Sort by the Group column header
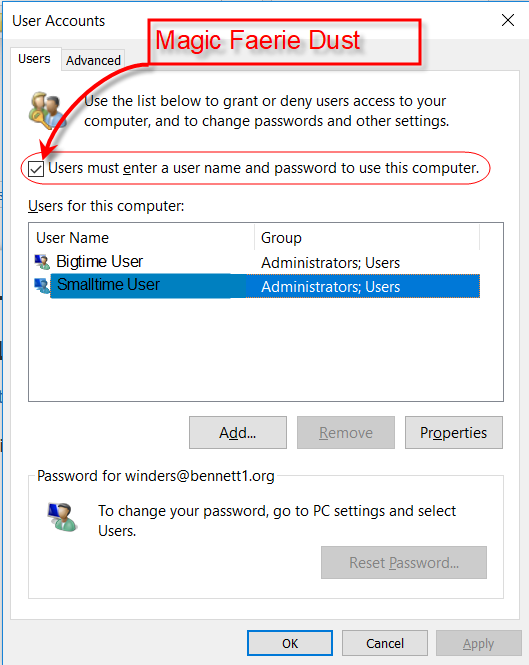 [x=367, y=238]
